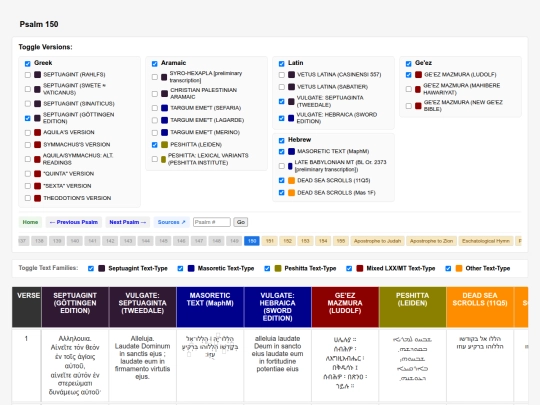
Task: Go to the Previous Psalm
Action: [74, 222]
